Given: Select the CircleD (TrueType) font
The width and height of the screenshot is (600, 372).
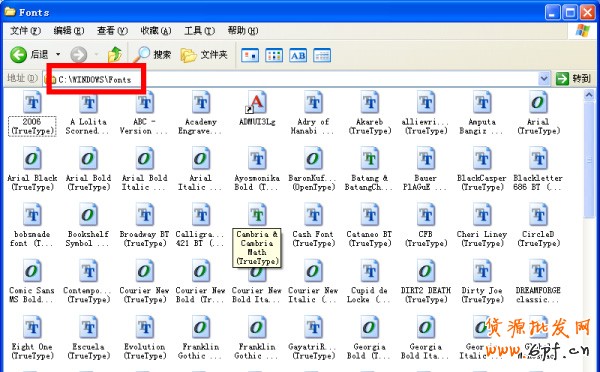Looking at the screenshot, I should click(538, 226).
